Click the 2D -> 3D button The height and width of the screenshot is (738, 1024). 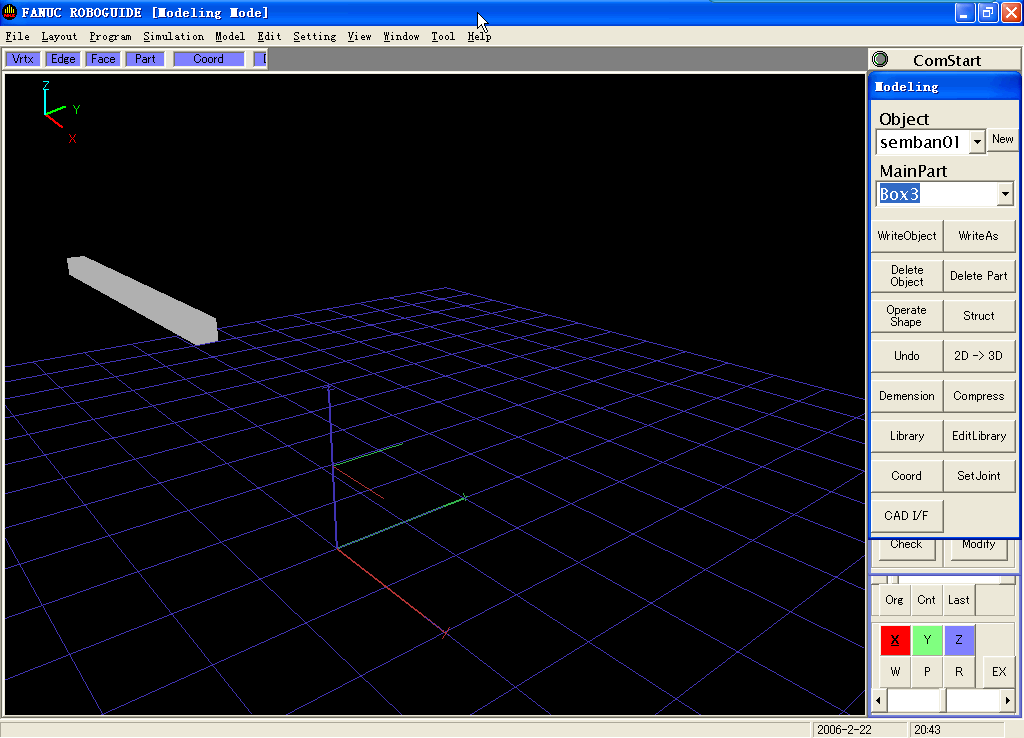tap(978, 356)
